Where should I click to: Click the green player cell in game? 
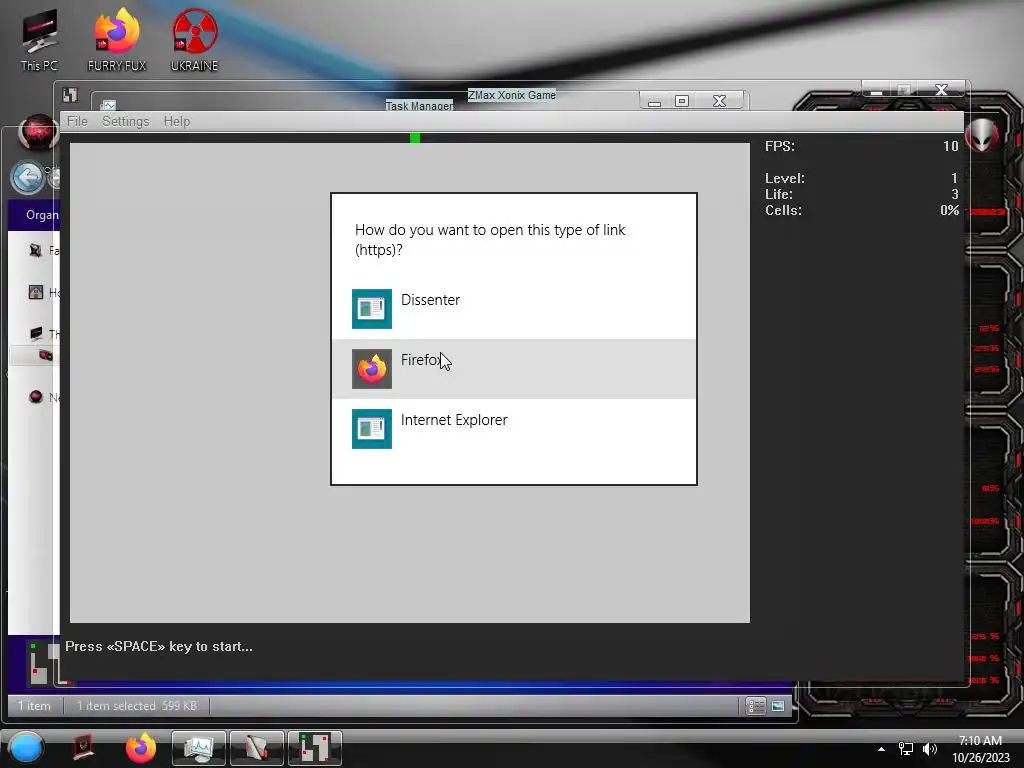[415, 138]
